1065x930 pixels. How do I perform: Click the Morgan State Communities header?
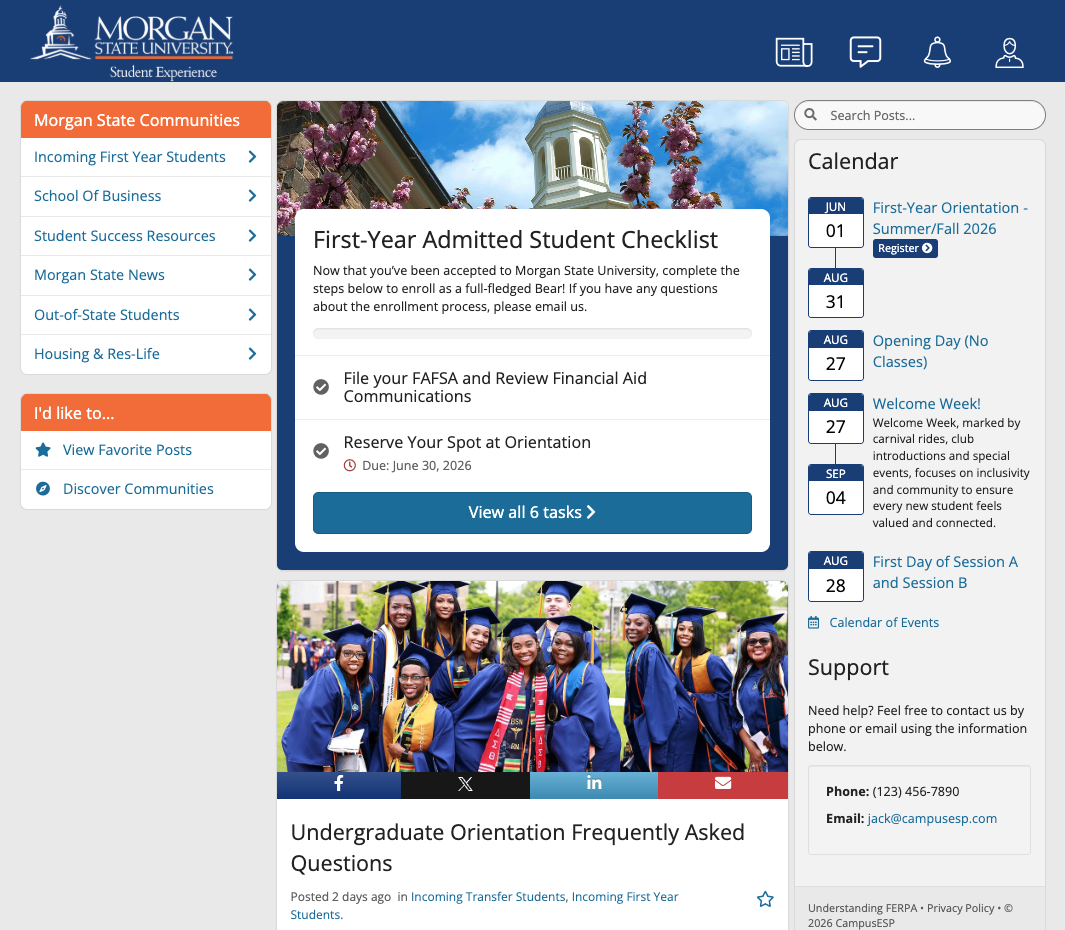tap(146, 120)
